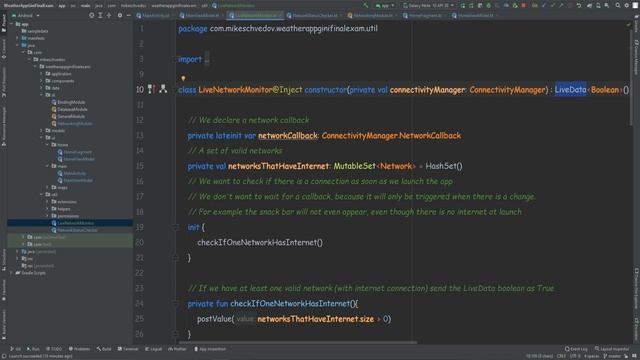Open the Run tool window button
The width and height of the screenshot is (640, 360).
33,349
